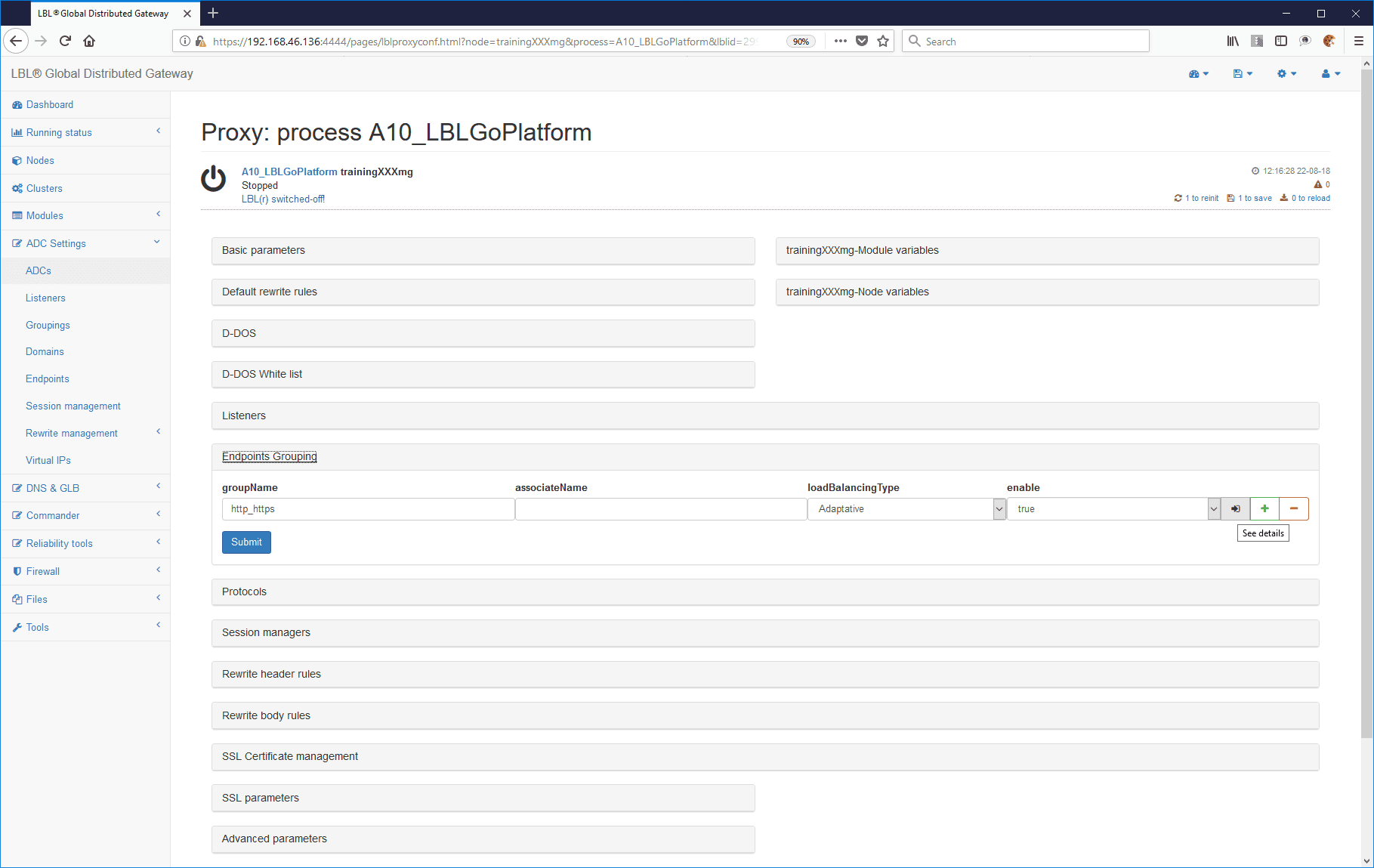This screenshot has width=1374, height=868.
Task: Save page to Pocket icon
Action: pos(862,41)
